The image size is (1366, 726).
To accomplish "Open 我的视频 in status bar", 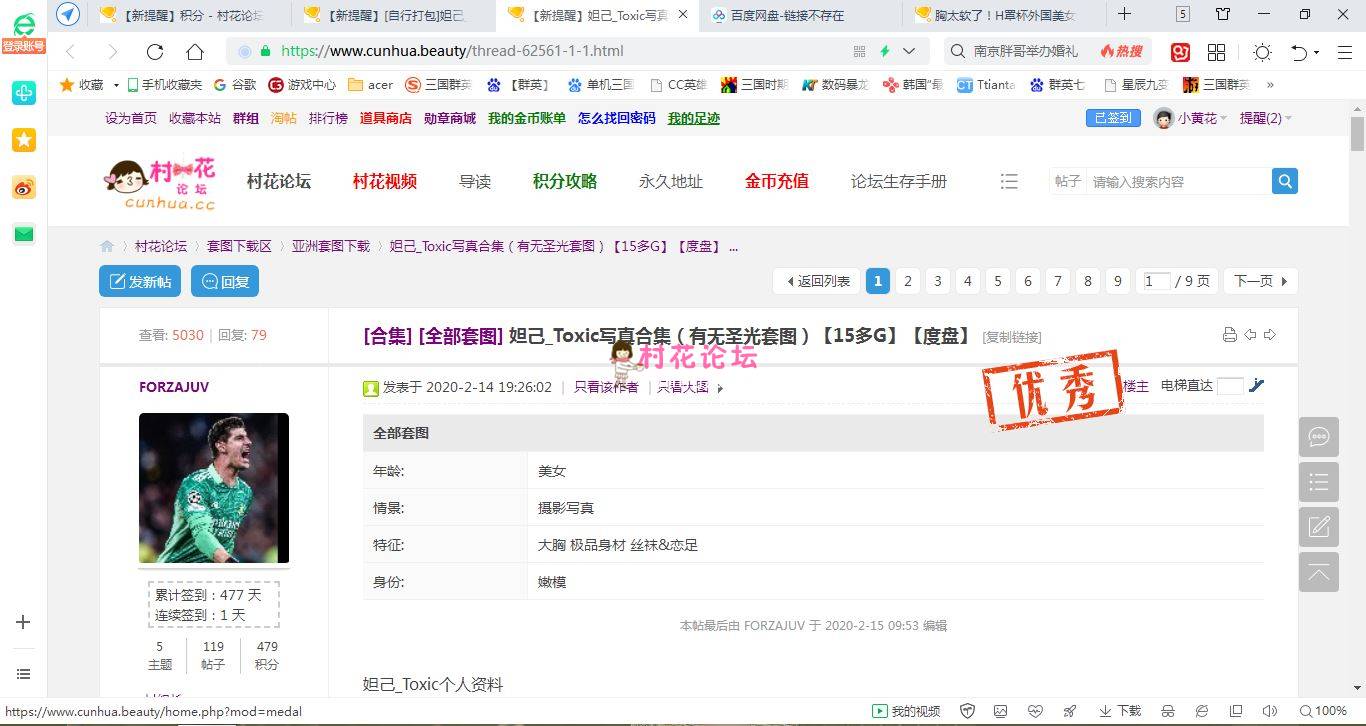I will [906, 711].
